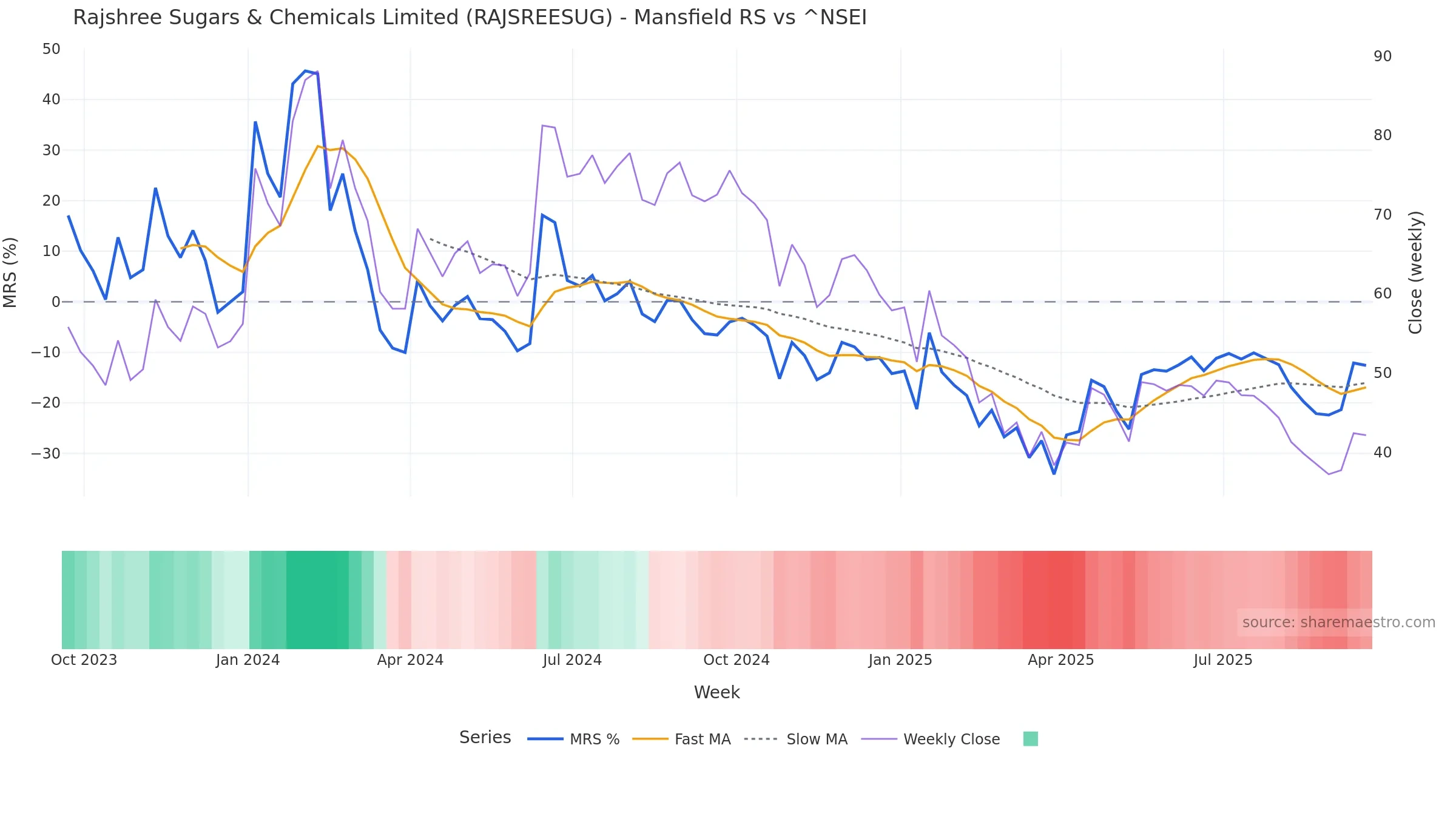This screenshot has width=1456, height=819.
Task: Click the 'Jan 2025' axis tick label
Action: coord(900,660)
